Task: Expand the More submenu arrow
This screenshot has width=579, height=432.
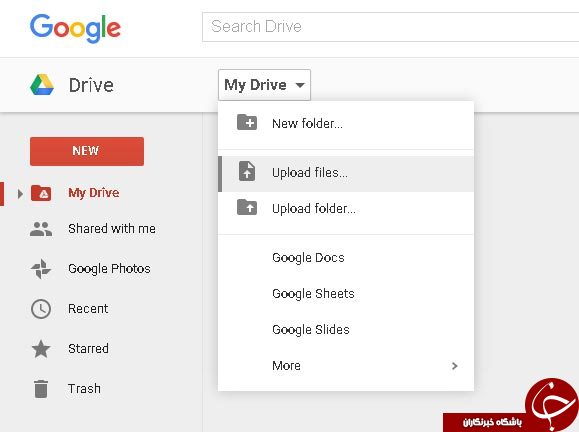Action: (x=455, y=366)
